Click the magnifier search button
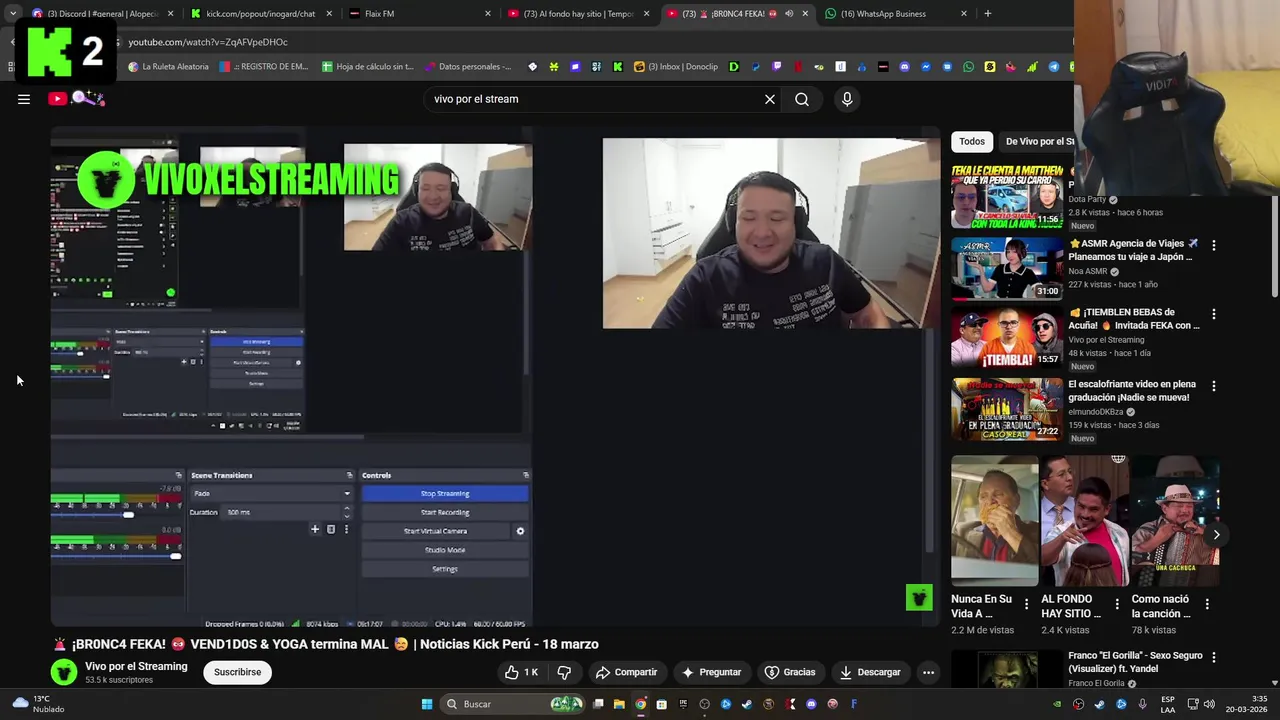 tap(802, 99)
